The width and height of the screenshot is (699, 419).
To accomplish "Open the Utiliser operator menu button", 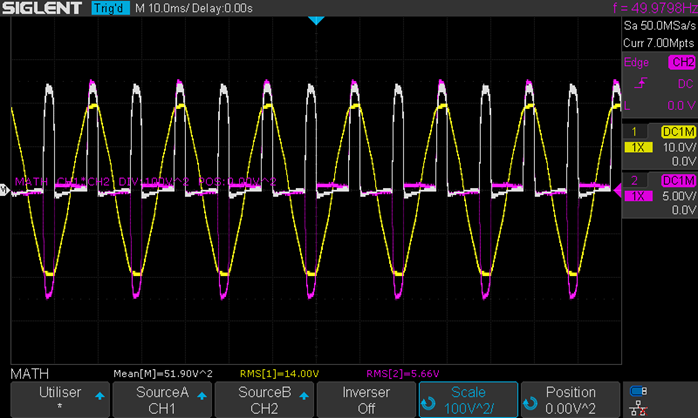I will pyautogui.click(x=60, y=399).
